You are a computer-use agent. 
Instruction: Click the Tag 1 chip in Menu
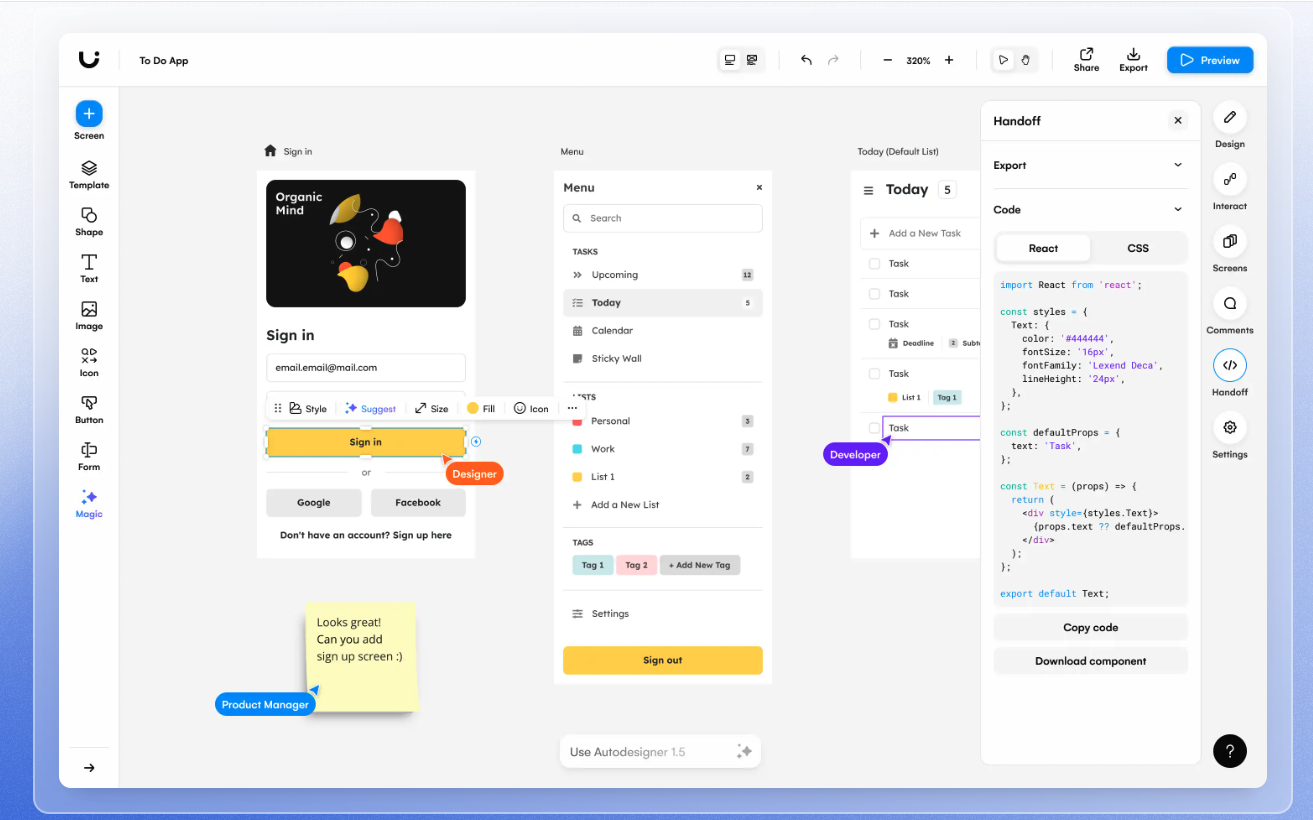point(593,565)
